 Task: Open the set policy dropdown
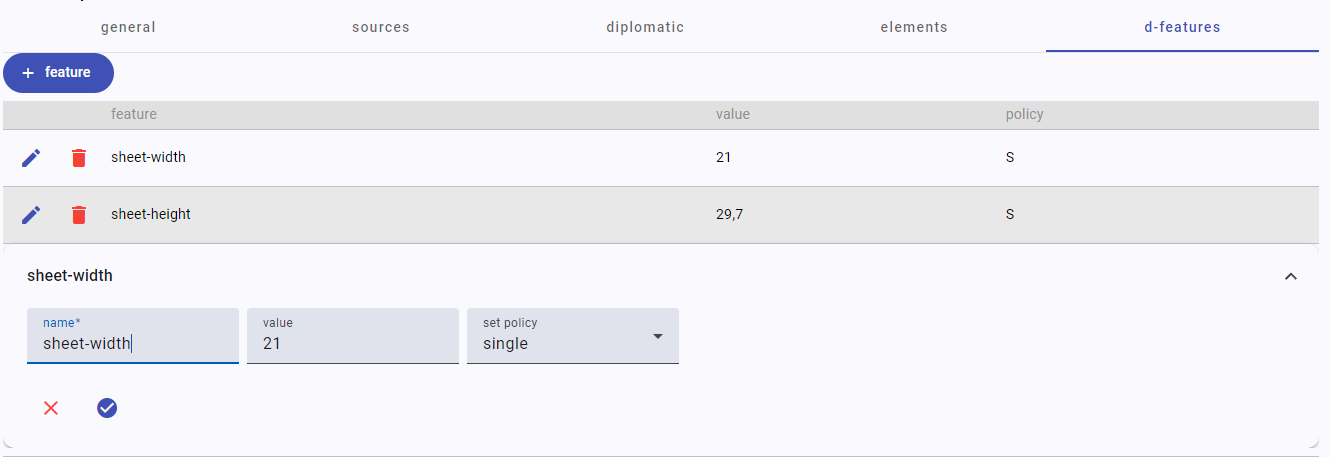pyautogui.click(x=573, y=336)
